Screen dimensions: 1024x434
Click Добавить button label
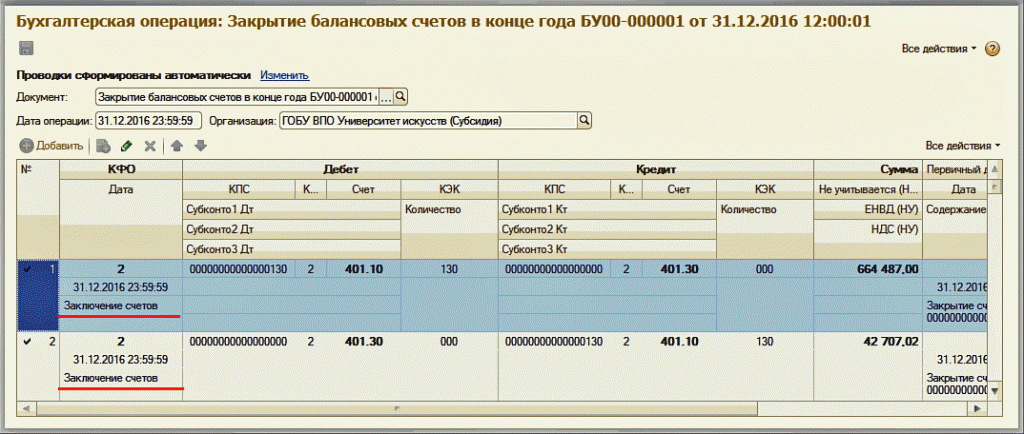tap(59, 146)
